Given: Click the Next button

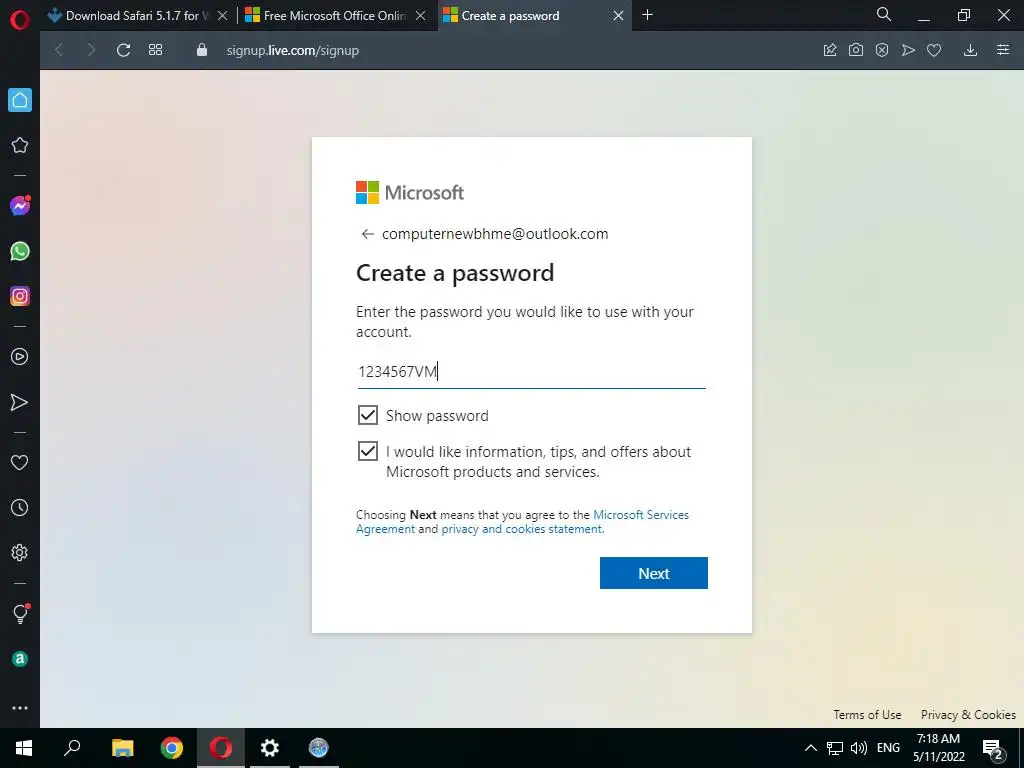Looking at the screenshot, I should 654,573.
